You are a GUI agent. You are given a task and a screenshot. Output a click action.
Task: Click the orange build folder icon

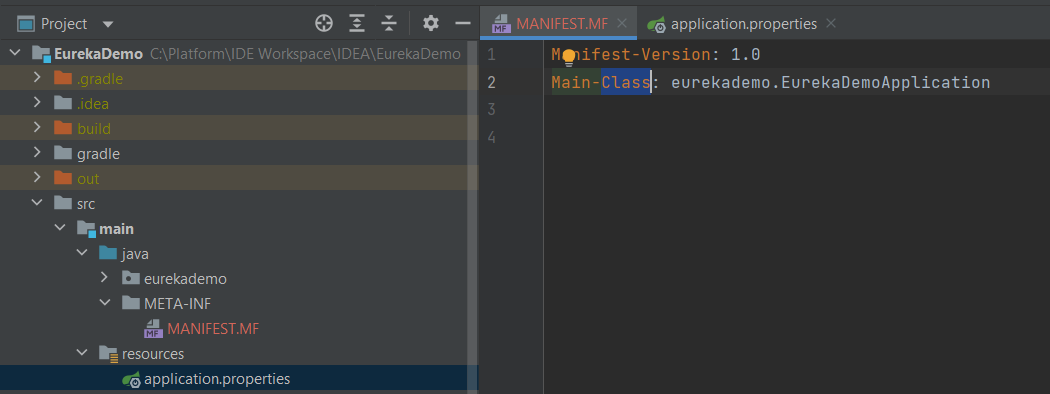tap(63, 128)
